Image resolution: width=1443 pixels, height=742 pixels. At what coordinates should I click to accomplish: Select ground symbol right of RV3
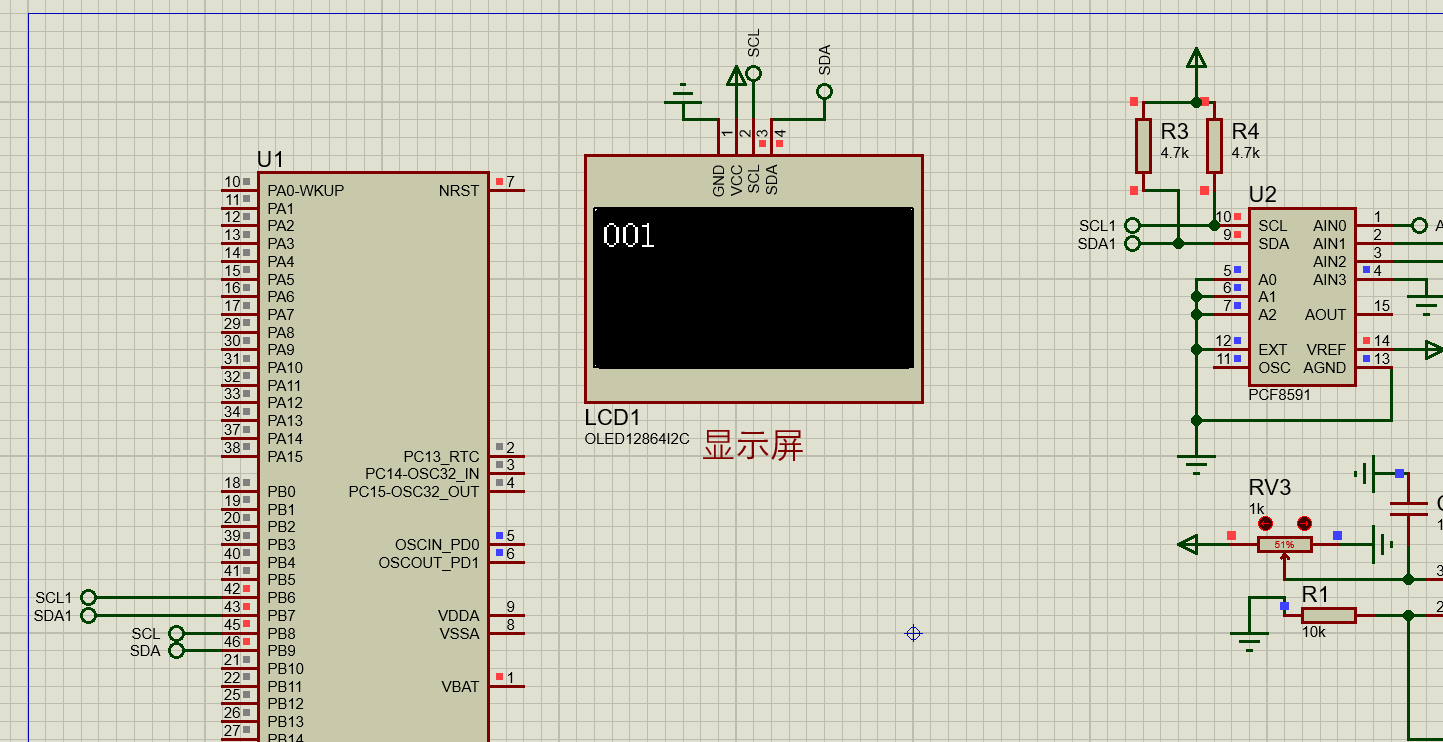coord(1384,544)
